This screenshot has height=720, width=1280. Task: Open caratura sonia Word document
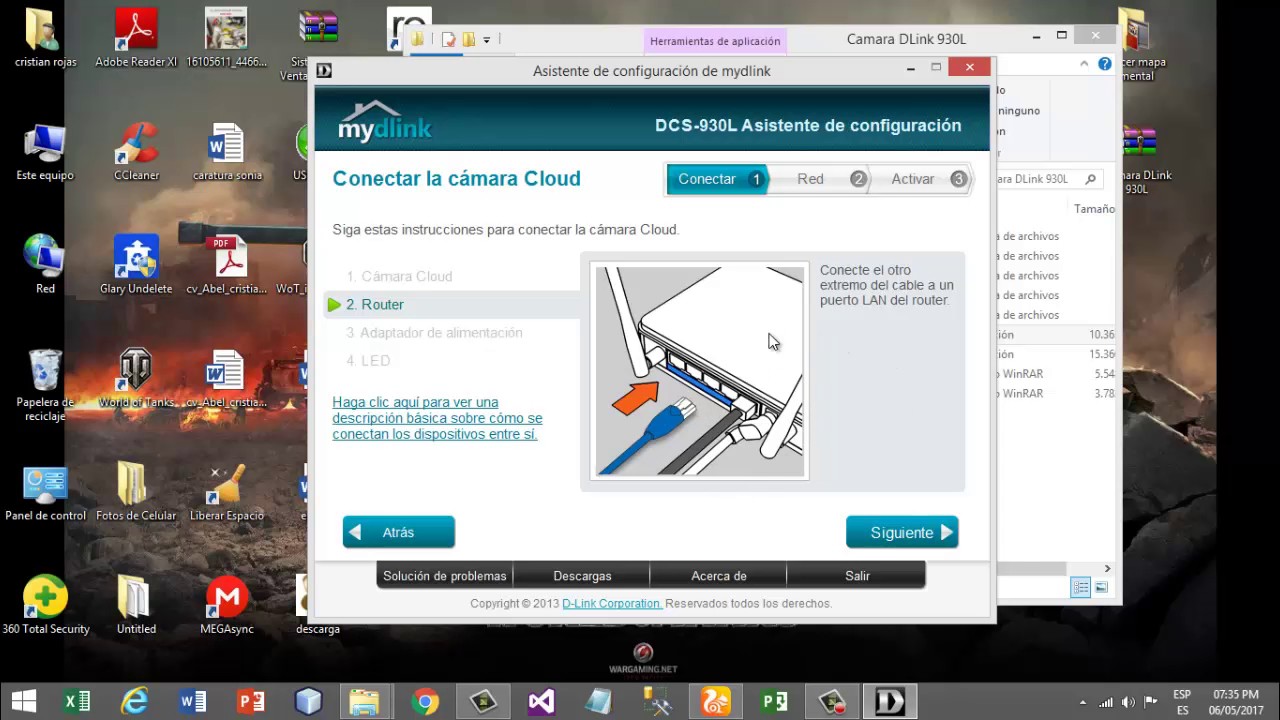click(x=227, y=152)
